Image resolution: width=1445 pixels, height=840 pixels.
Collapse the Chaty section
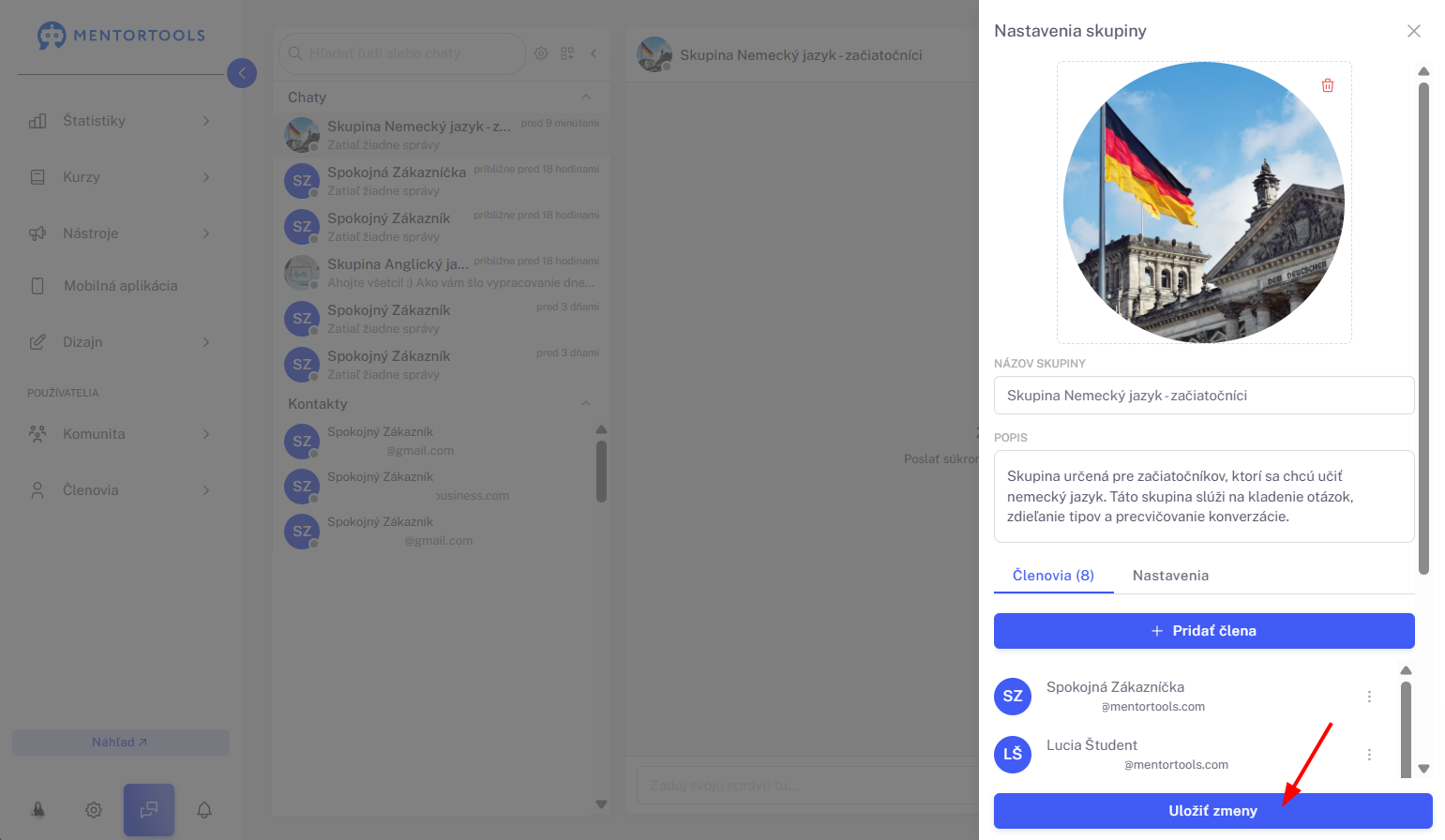586,97
